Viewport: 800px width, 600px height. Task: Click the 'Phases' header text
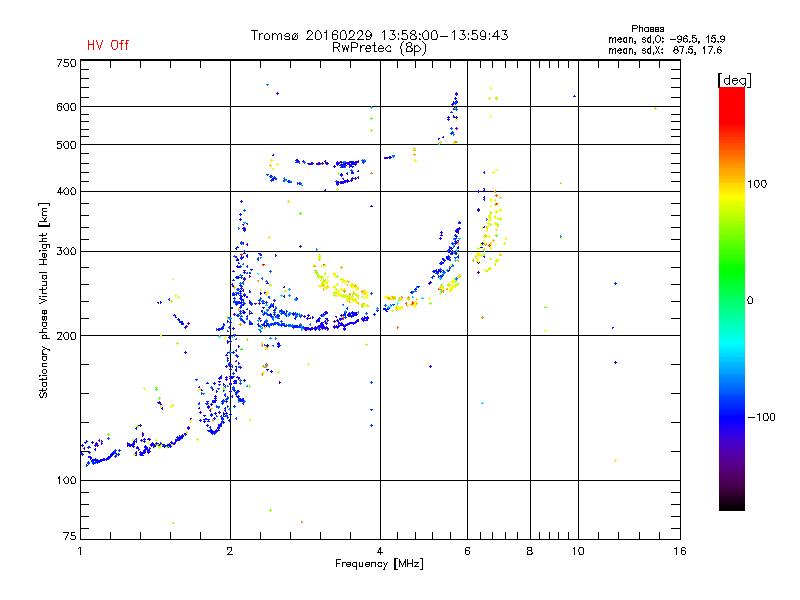coord(647,29)
